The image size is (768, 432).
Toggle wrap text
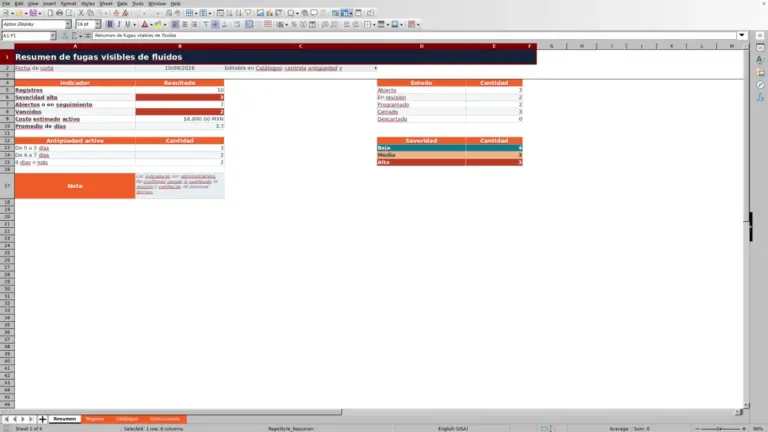pyautogui.click(x=237, y=24)
